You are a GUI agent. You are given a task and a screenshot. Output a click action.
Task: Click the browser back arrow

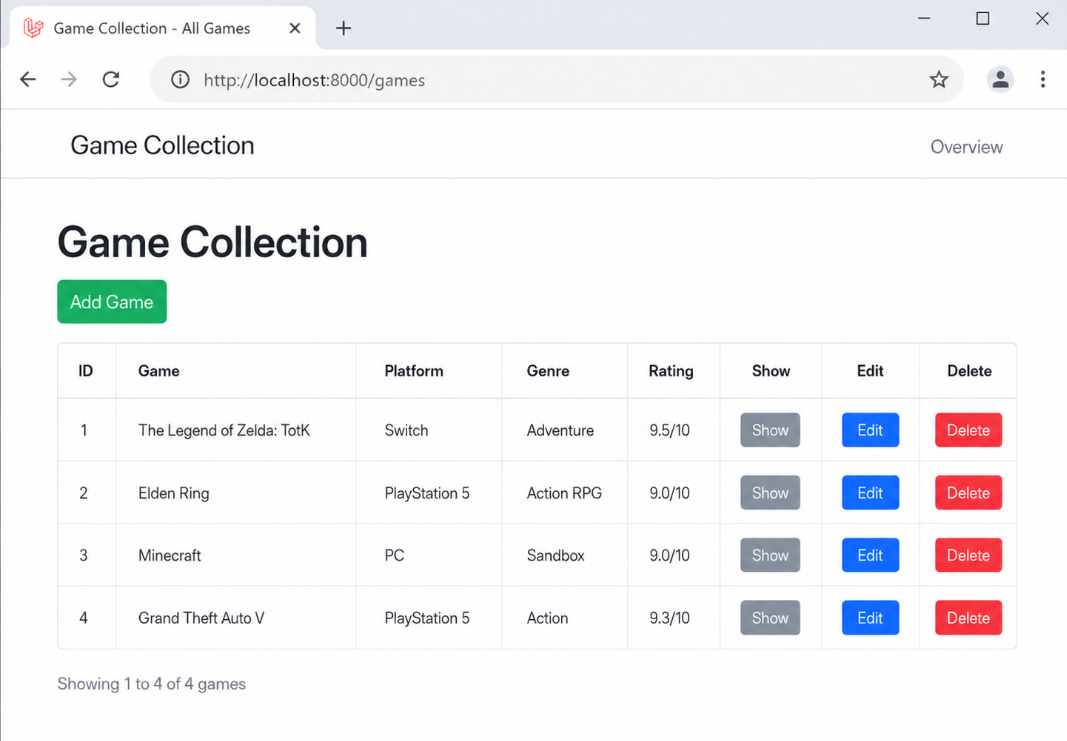[x=28, y=80]
